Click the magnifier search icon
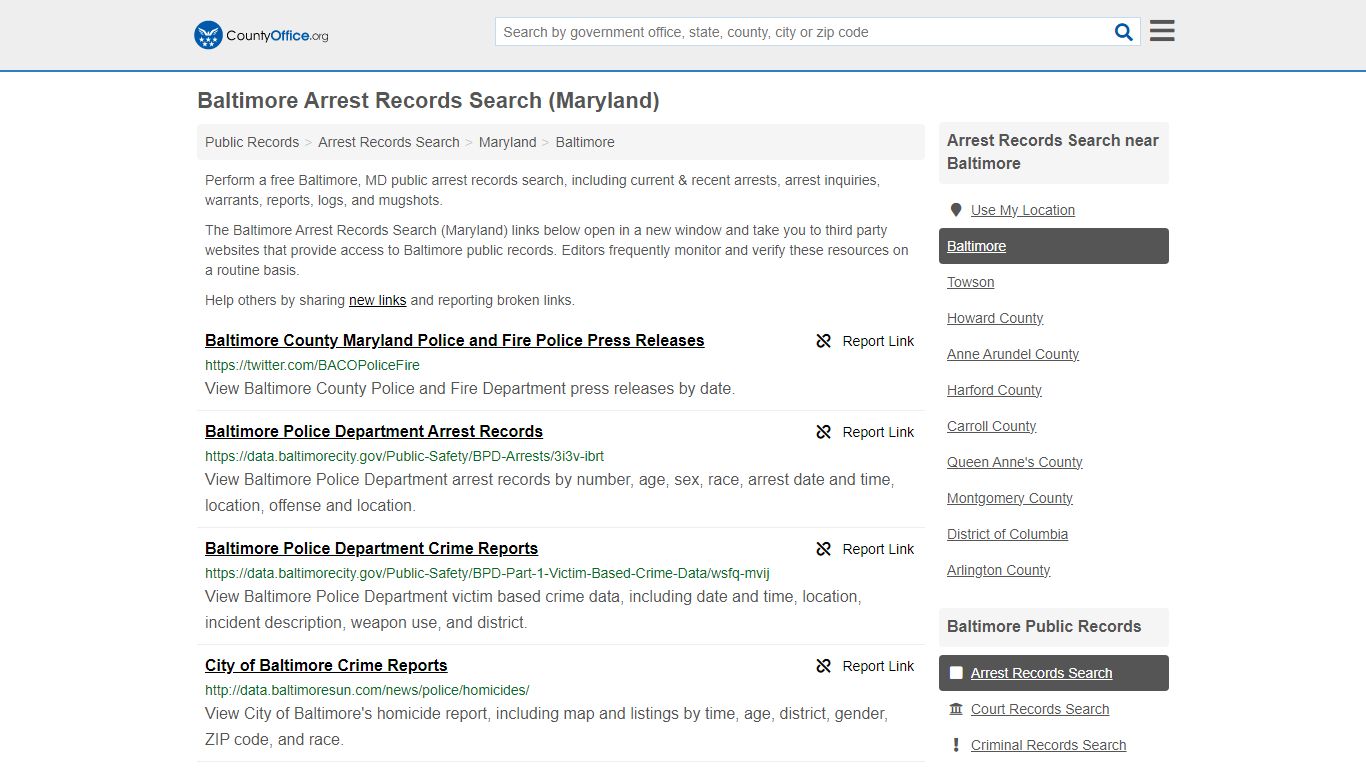This screenshot has width=1366, height=768. tap(1124, 32)
